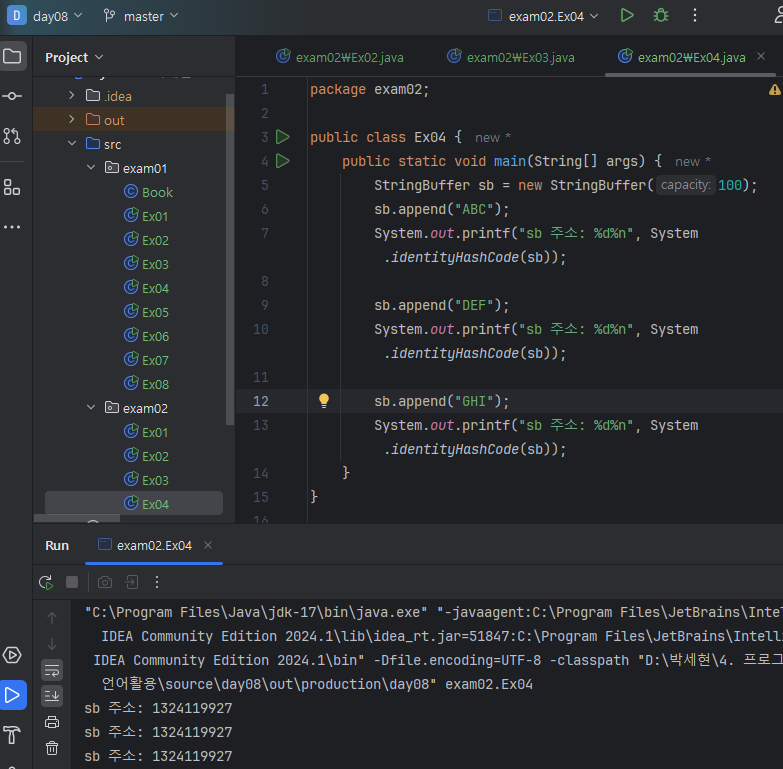
Task: Open the master branch dropdown
Action: point(141,16)
